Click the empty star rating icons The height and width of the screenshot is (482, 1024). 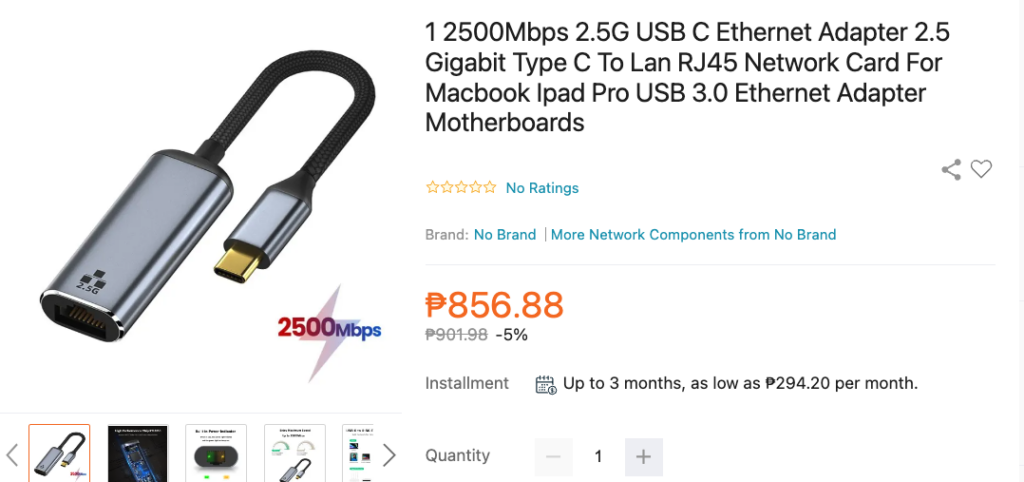click(x=461, y=187)
